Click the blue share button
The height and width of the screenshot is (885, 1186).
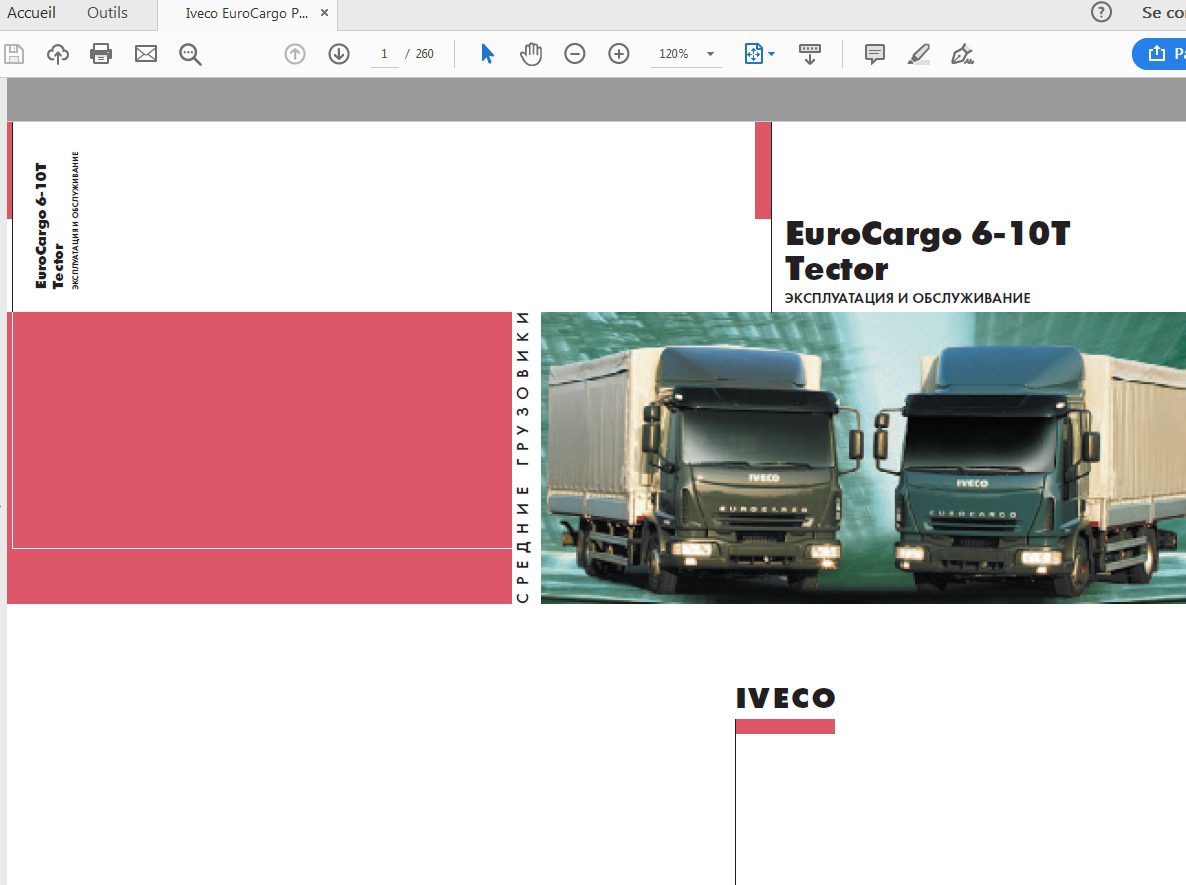pyautogui.click(x=1159, y=54)
